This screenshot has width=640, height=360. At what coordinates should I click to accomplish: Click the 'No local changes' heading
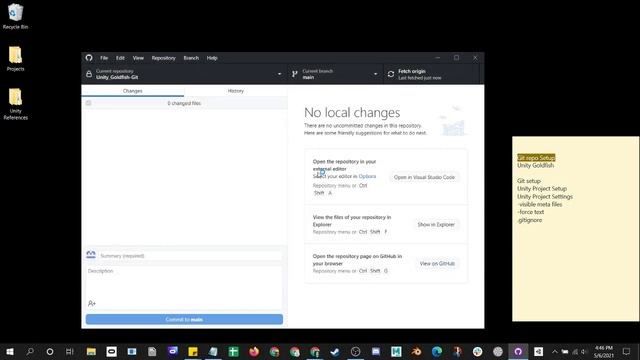click(x=352, y=112)
